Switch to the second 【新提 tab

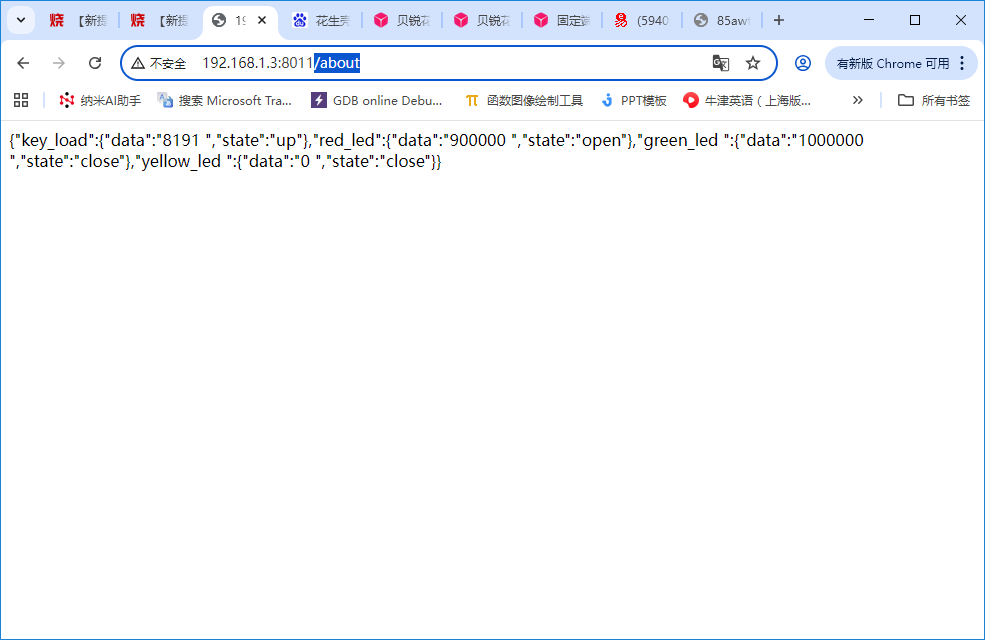160,21
